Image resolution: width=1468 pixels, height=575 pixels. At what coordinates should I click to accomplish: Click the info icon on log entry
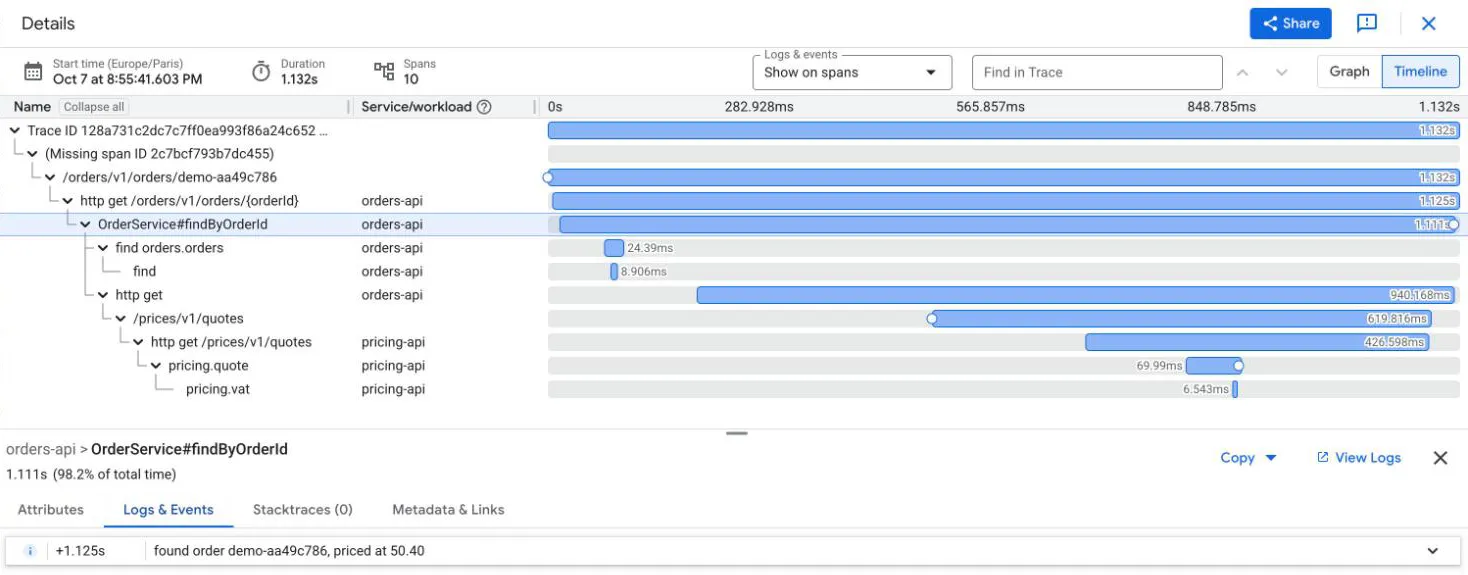click(x=30, y=551)
